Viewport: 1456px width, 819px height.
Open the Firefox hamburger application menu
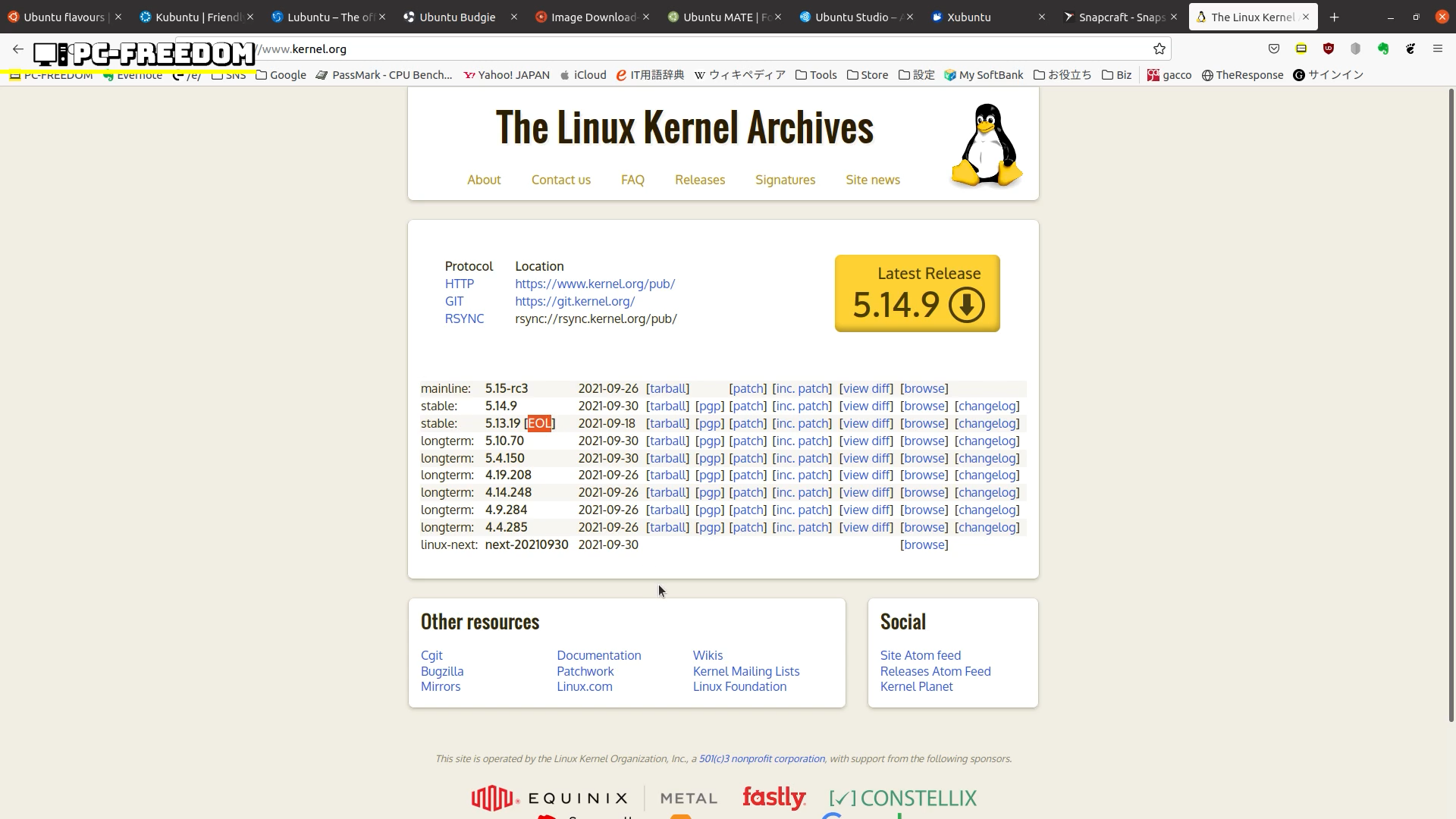click(x=1437, y=49)
